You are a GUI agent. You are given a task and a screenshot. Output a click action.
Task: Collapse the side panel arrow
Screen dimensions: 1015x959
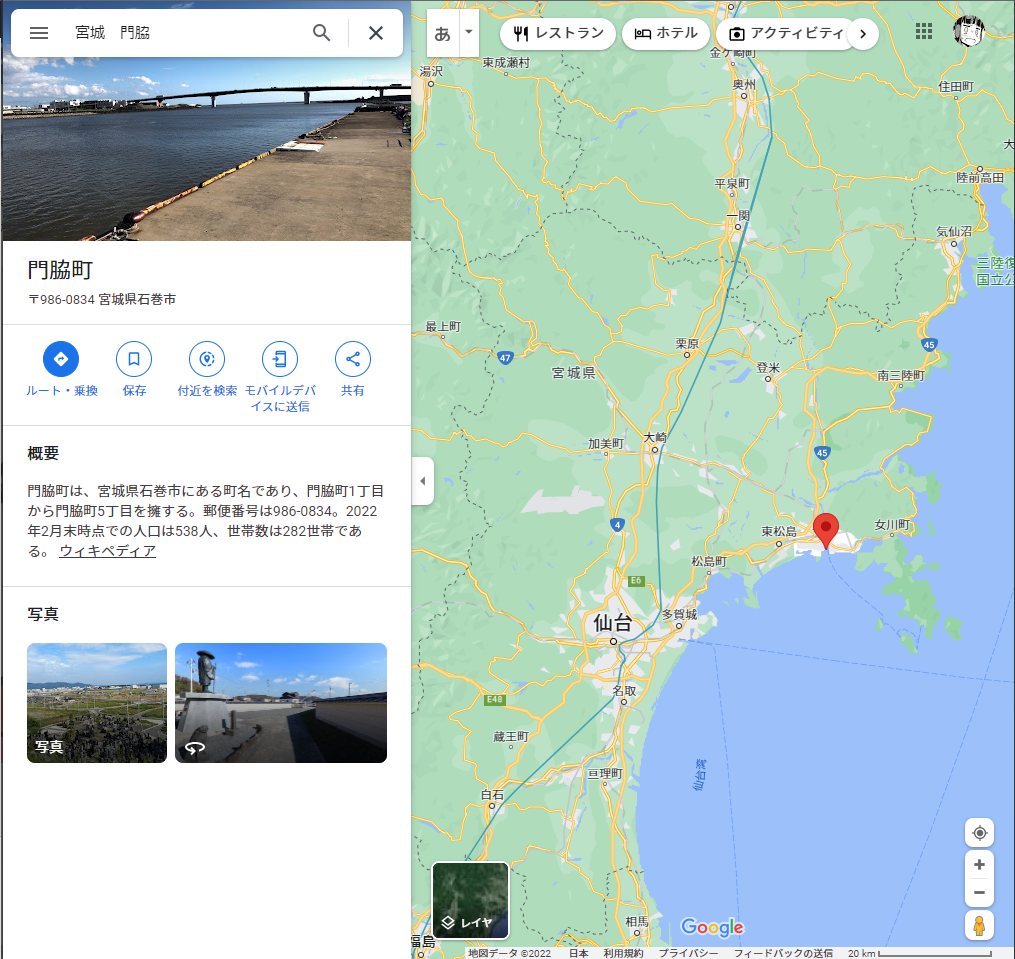tap(423, 480)
